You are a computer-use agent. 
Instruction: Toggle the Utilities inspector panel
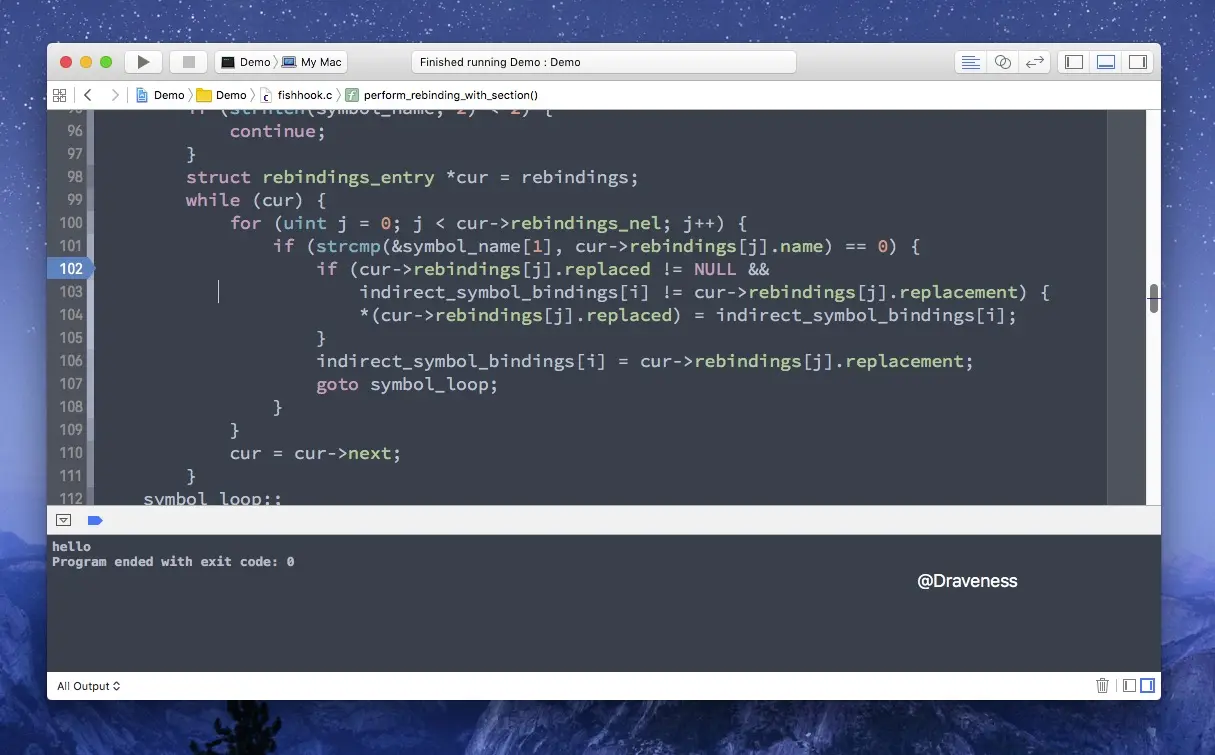click(x=1138, y=62)
